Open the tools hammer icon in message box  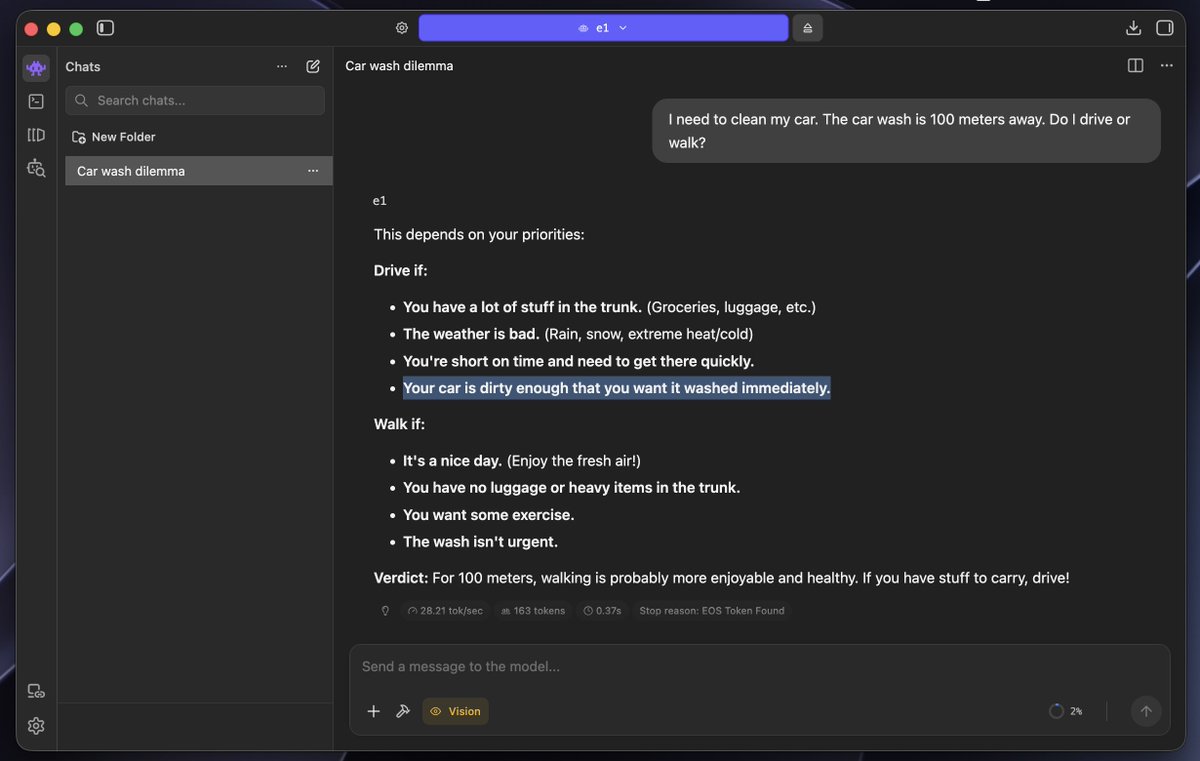pos(403,711)
